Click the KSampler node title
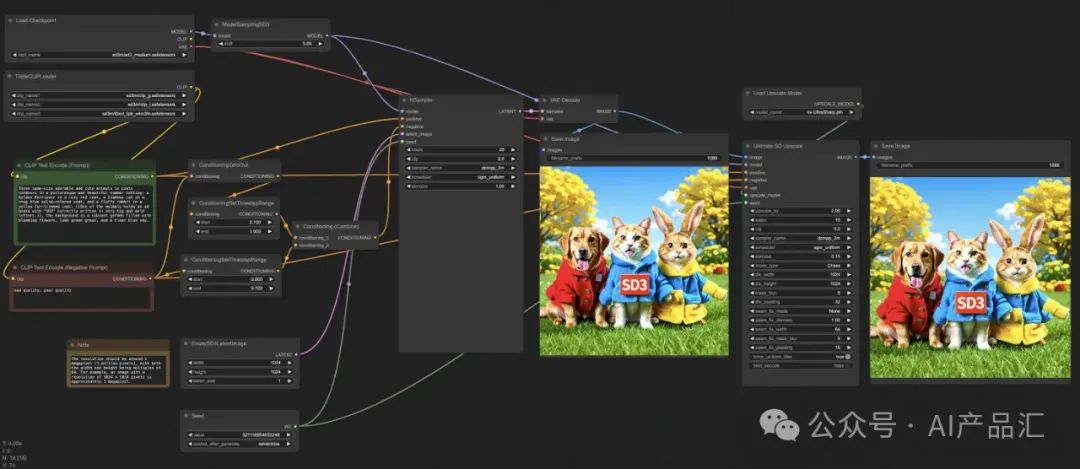The image size is (1080, 469). pyautogui.click(x=422, y=100)
